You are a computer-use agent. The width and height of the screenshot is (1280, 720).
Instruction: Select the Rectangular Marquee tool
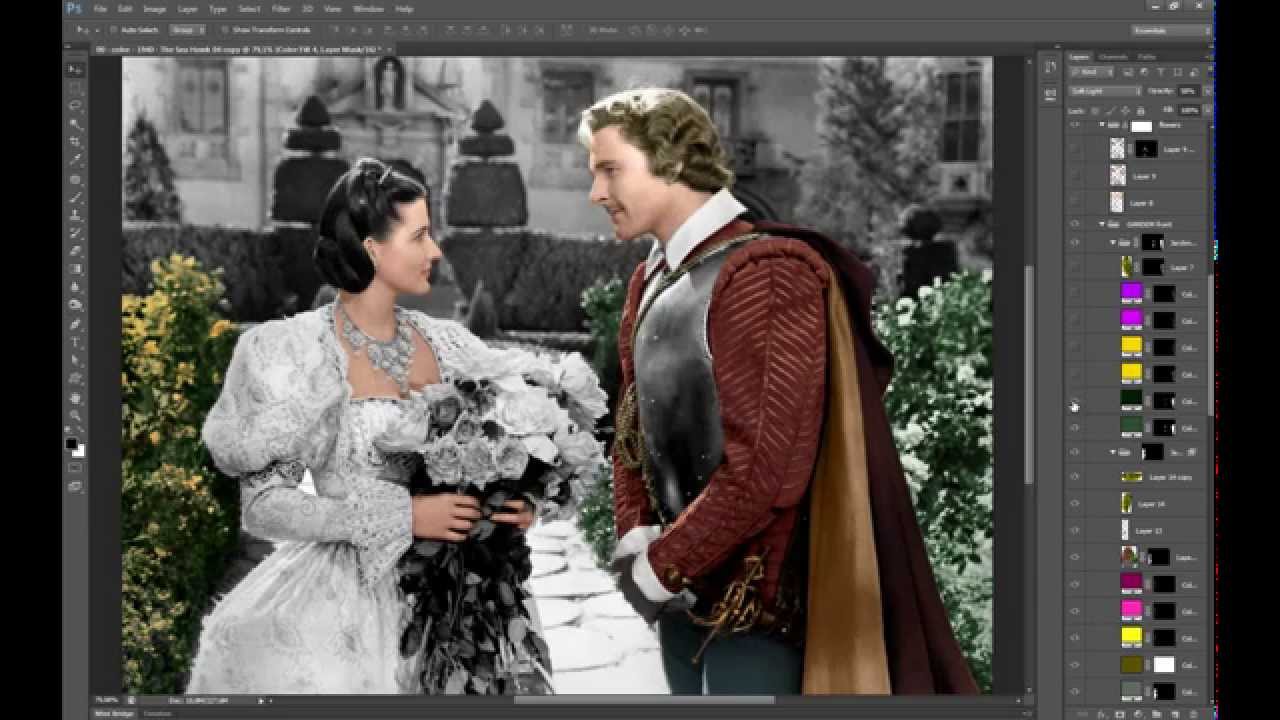click(75, 88)
